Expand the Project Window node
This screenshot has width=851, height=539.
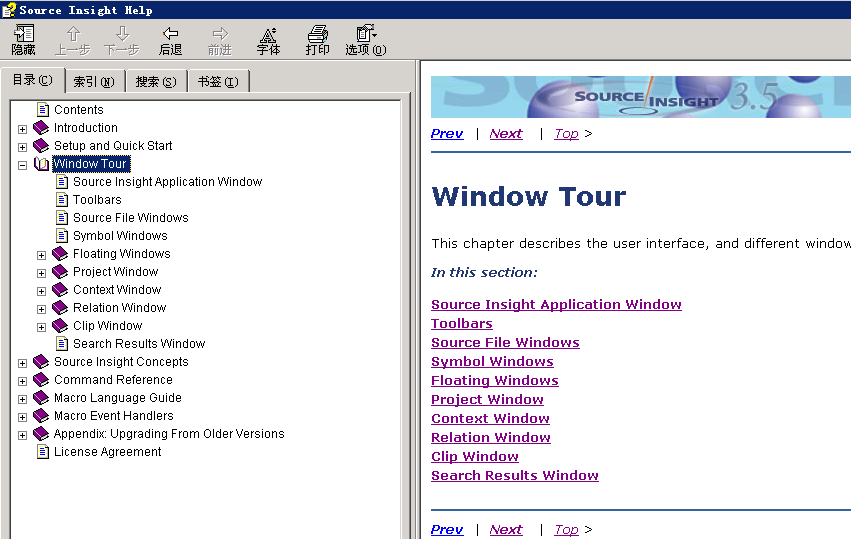41,273
